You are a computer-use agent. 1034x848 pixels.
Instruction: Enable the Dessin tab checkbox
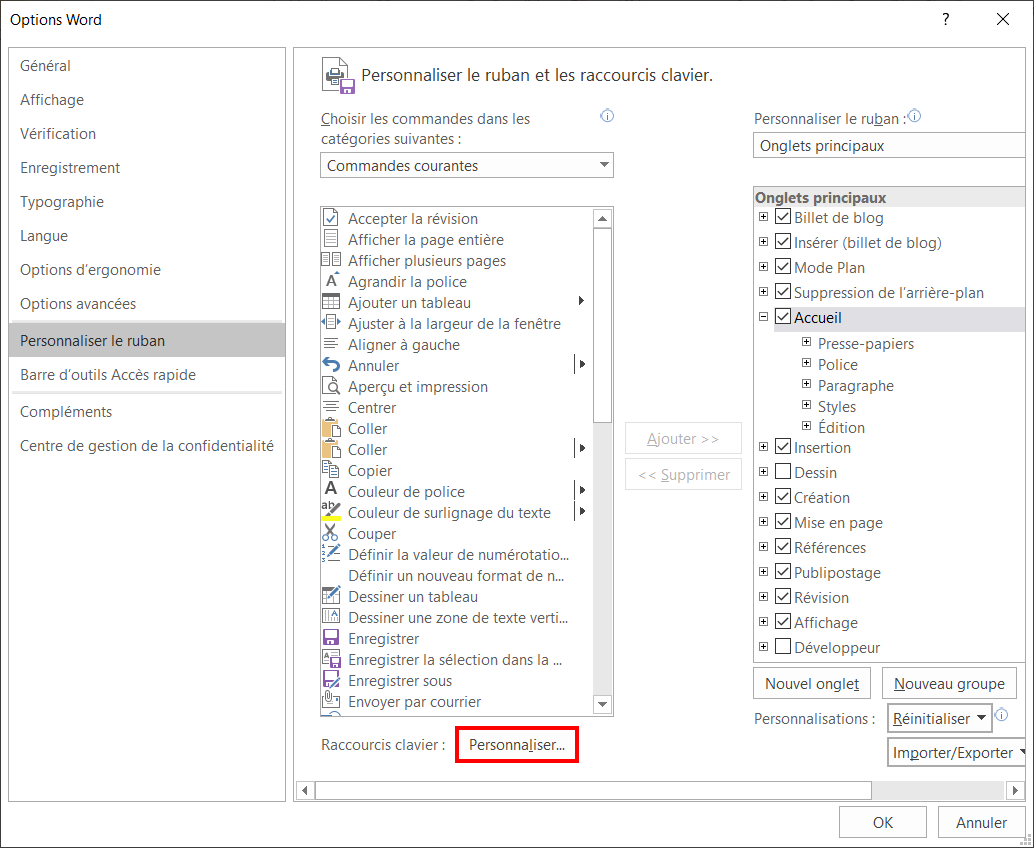point(783,471)
